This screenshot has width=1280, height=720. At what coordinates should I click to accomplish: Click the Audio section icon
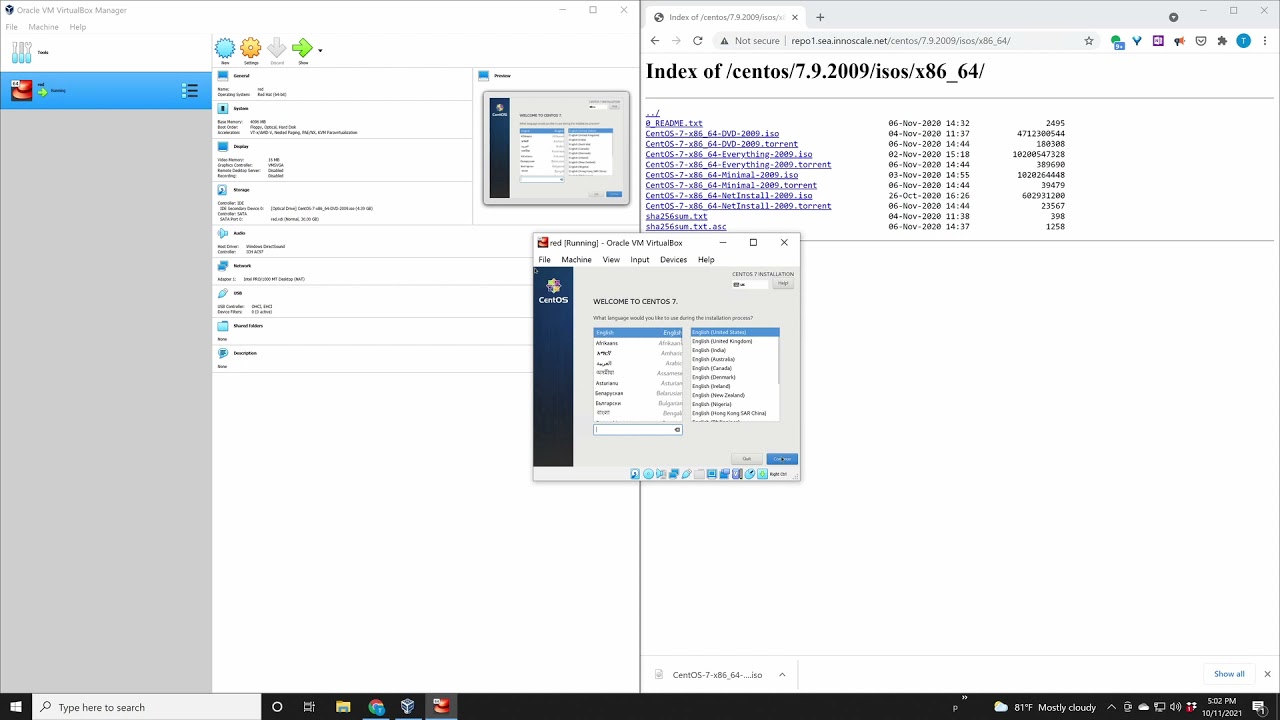pyautogui.click(x=222, y=233)
